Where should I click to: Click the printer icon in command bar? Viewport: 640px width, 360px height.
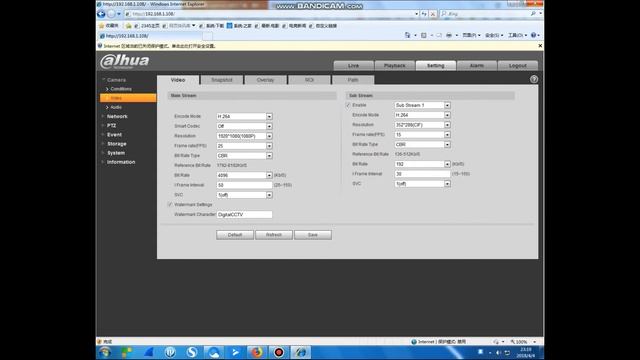(449, 36)
